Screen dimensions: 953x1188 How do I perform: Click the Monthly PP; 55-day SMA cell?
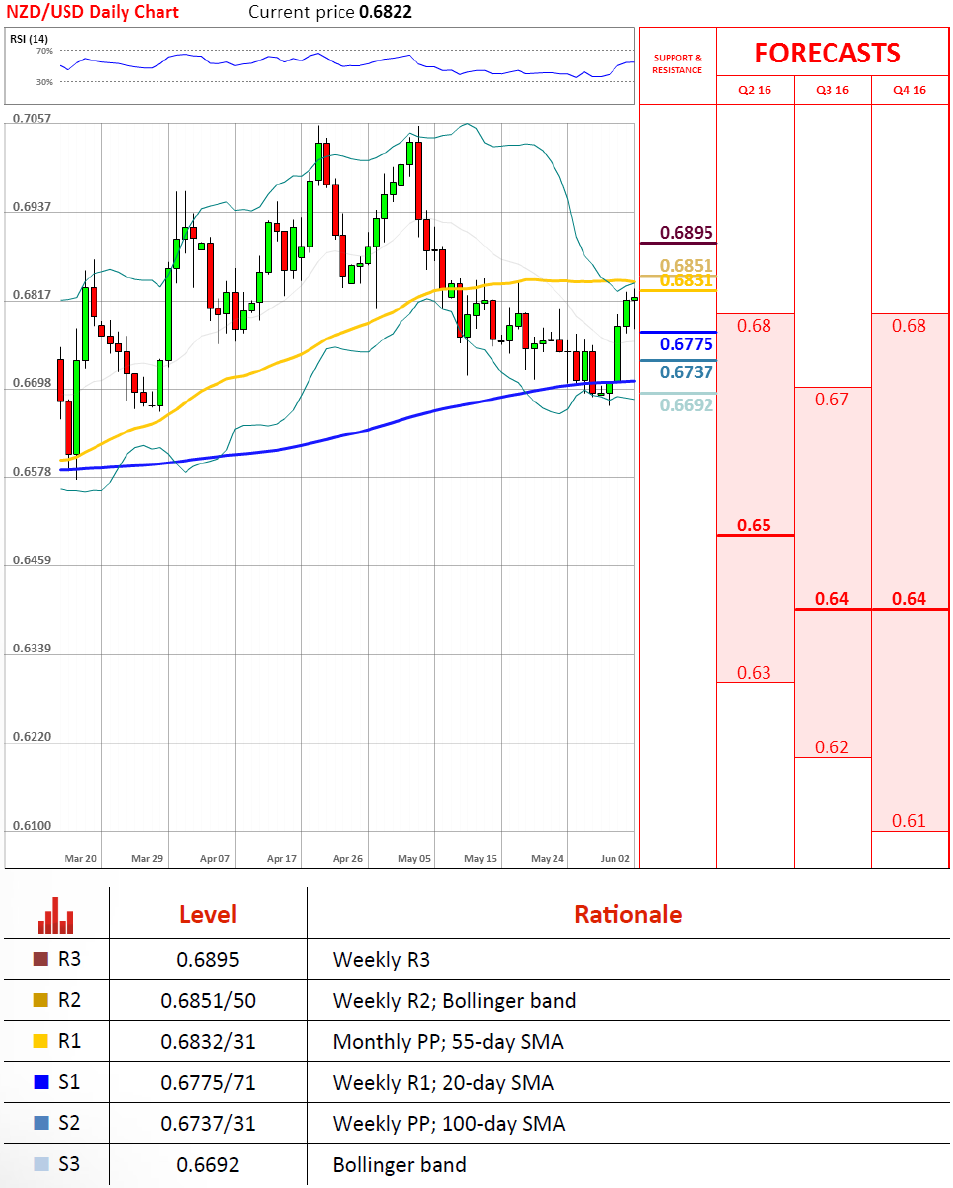(x=448, y=1042)
